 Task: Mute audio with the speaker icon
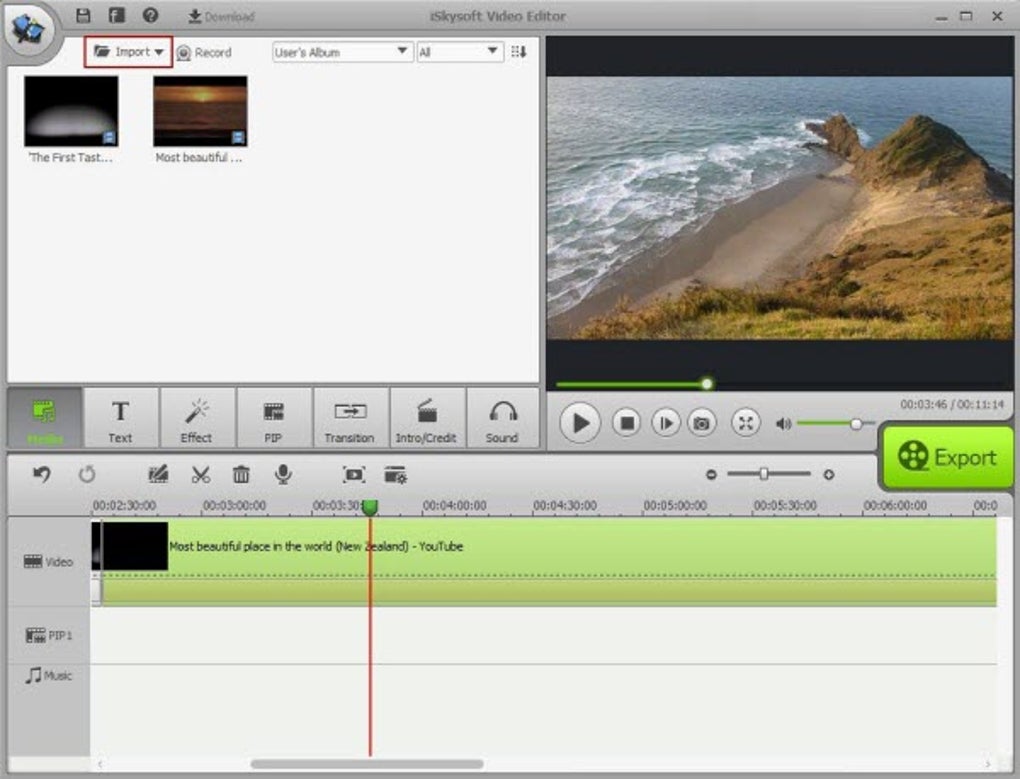coord(786,423)
